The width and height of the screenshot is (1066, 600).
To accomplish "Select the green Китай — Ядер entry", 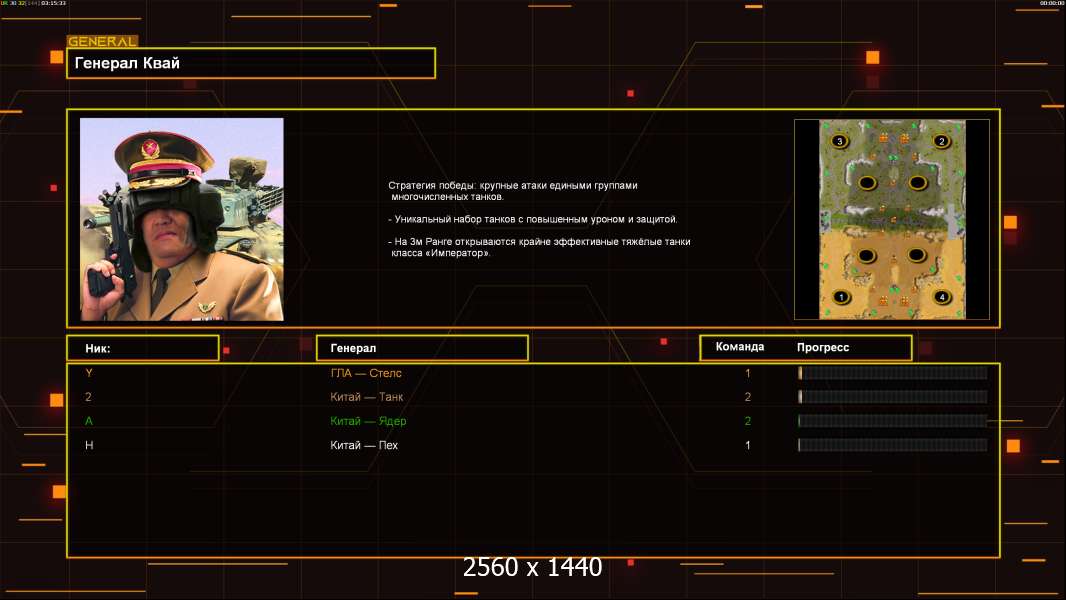I will pyautogui.click(x=368, y=421).
